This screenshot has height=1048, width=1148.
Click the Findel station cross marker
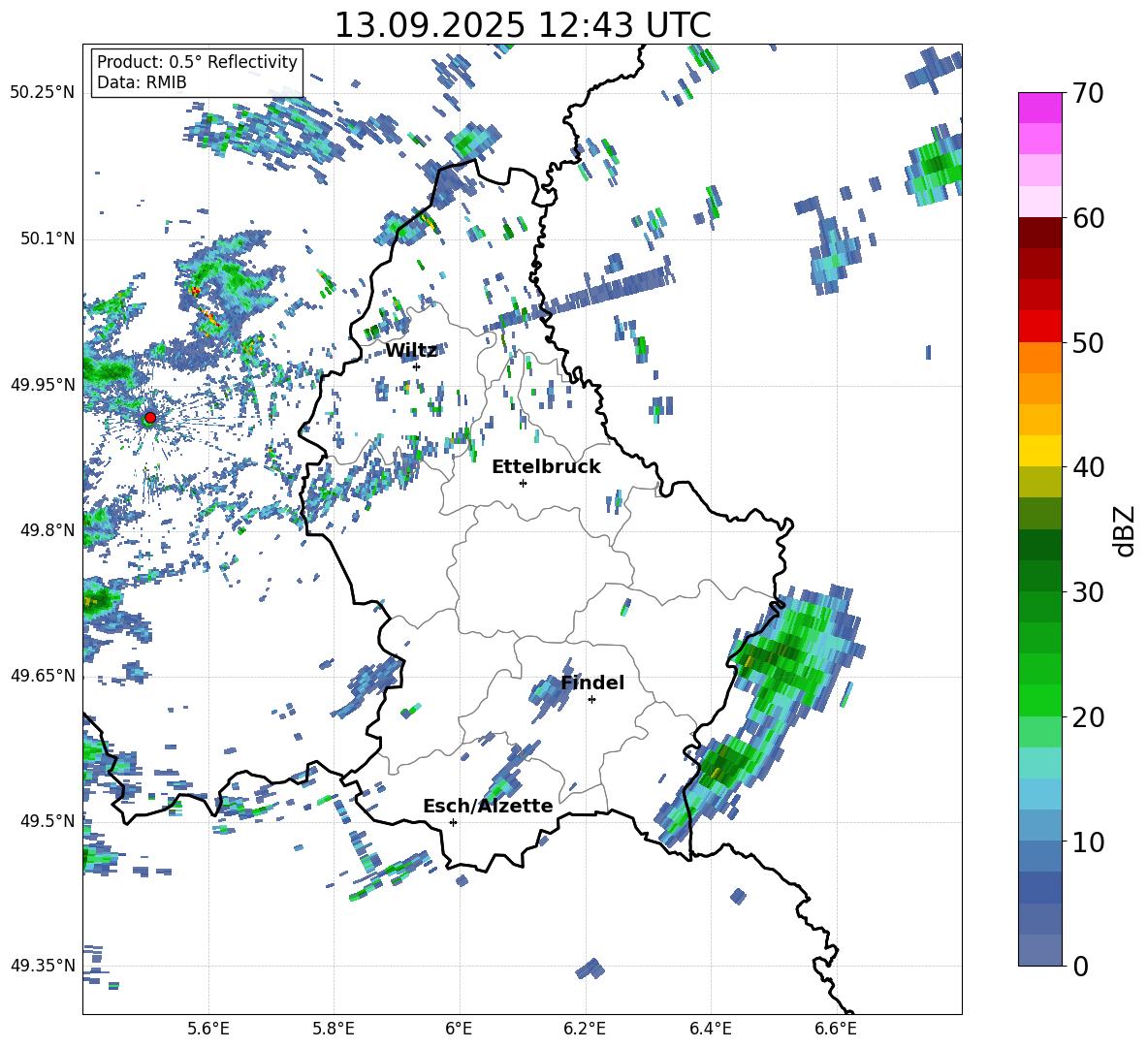(x=591, y=700)
